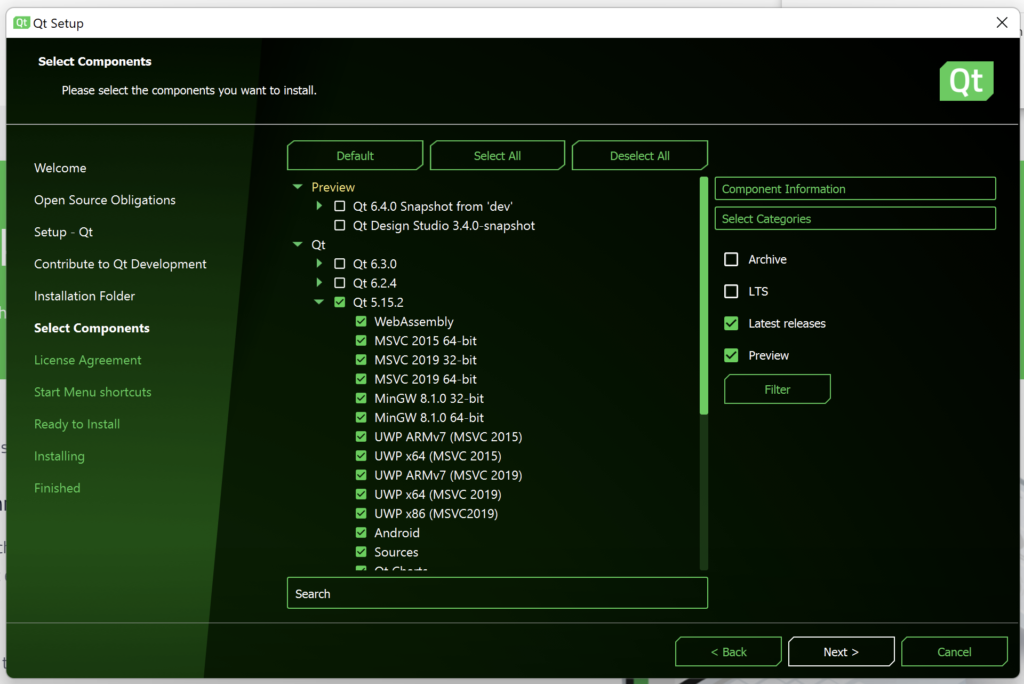1024x684 pixels.
Task: Select the Setup - Qt step
Action: coord(63,232)
